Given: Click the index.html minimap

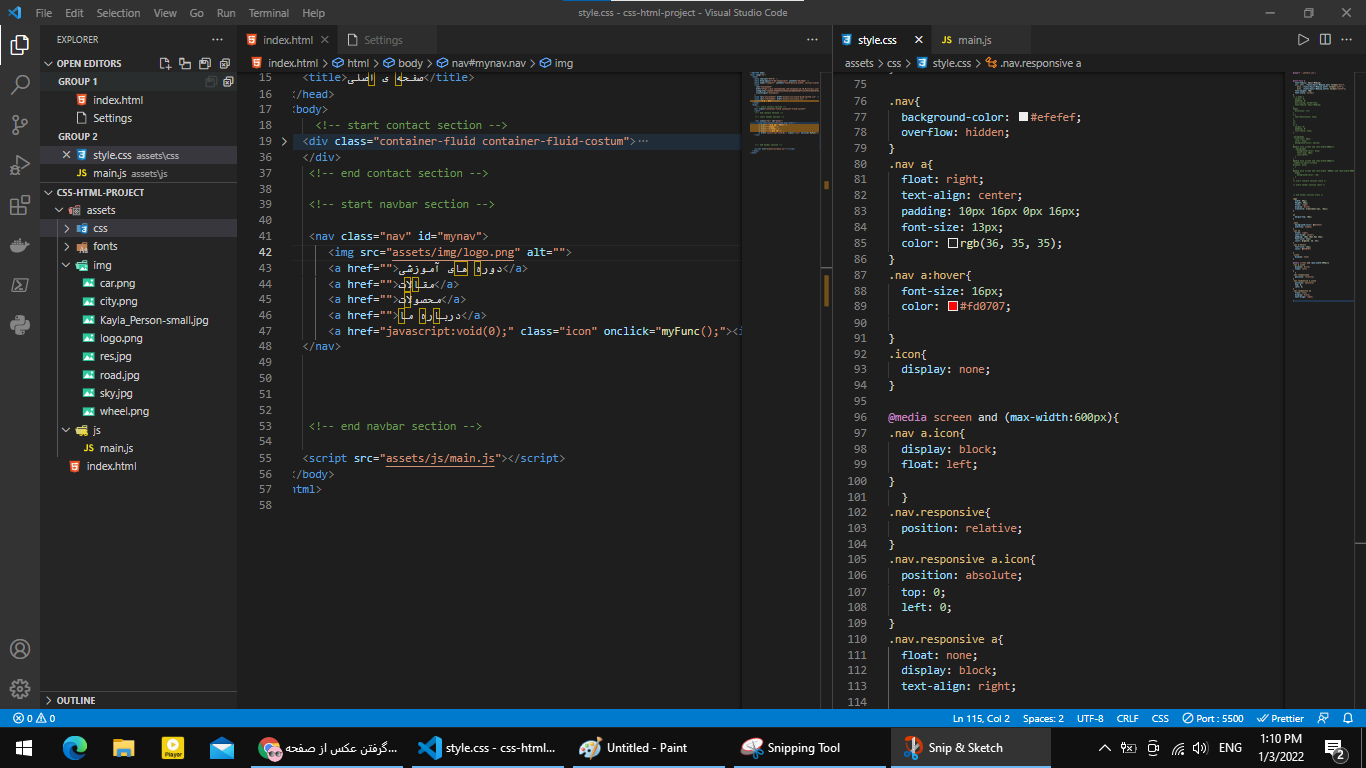Looking at the screenshot, I should 785,112.
